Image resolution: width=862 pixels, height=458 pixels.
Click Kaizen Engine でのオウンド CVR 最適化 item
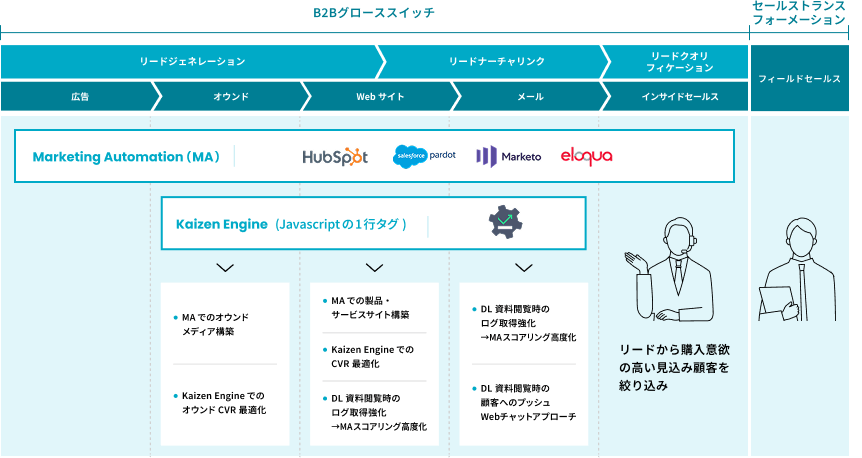pyautogui.click(x=224, y=403)
